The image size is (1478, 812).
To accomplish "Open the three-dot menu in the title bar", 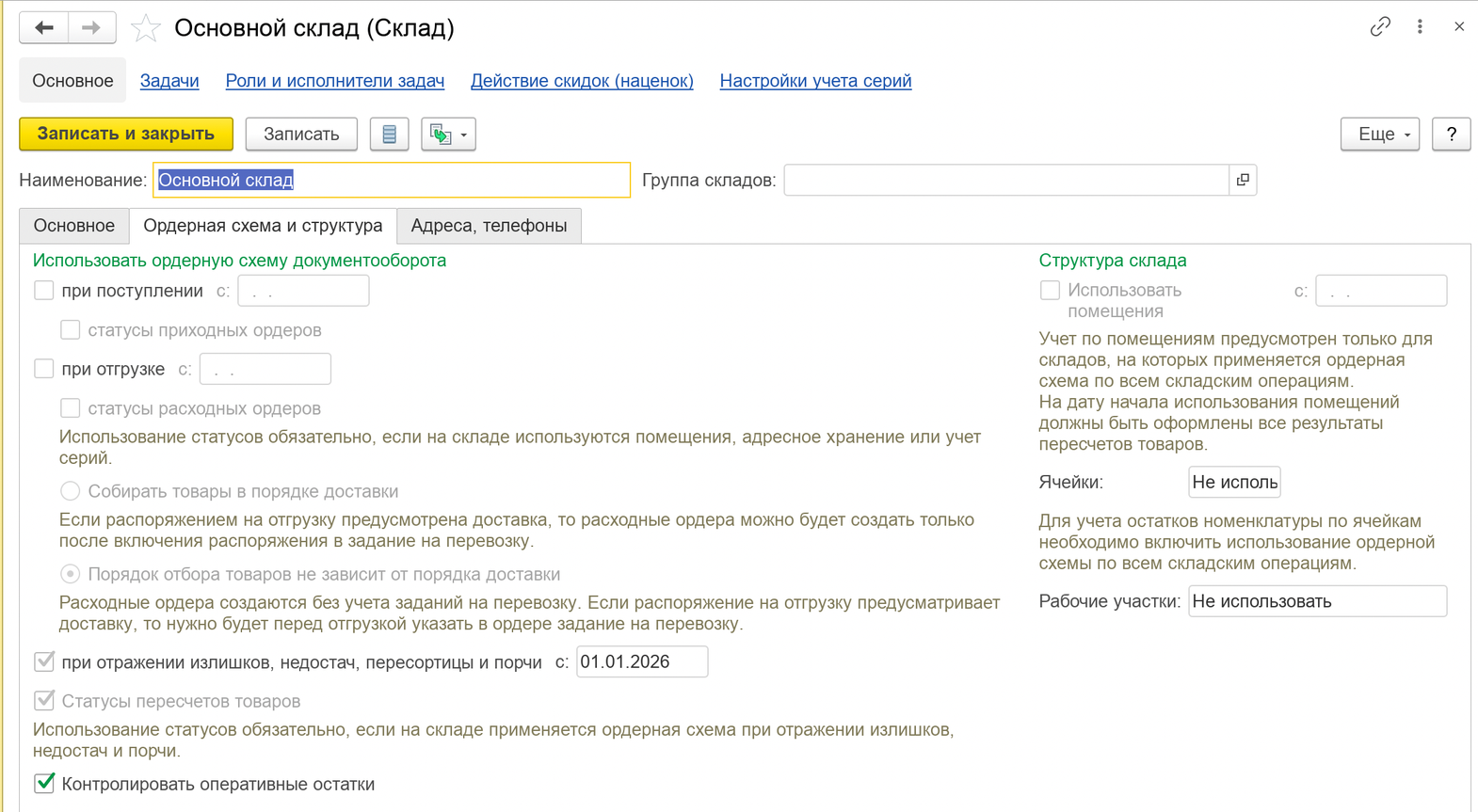I will coord(1420,26).
